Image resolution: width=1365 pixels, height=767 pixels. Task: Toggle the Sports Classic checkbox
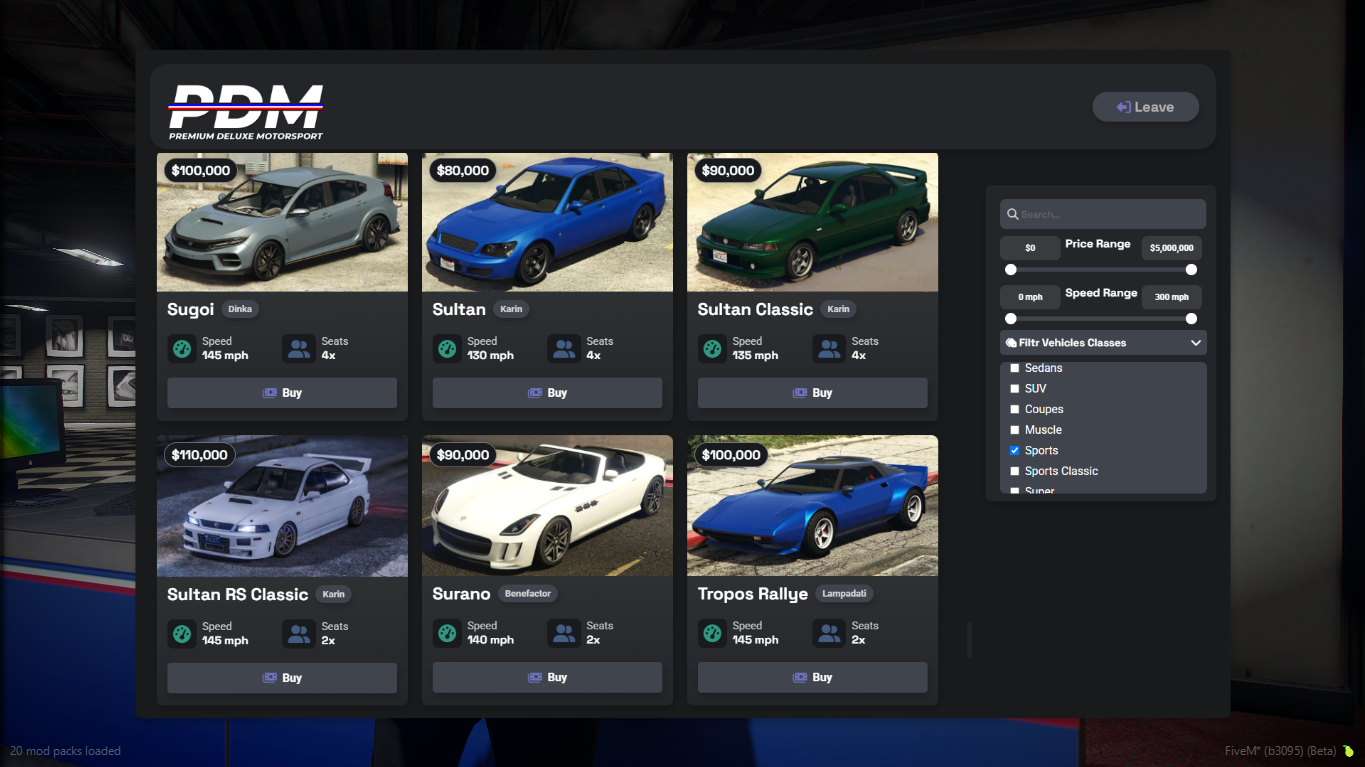pos(1015,471)
